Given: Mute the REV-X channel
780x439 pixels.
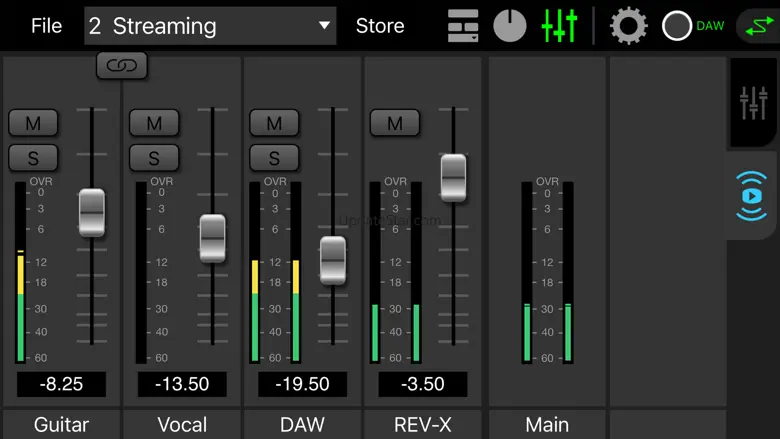Looking at the screenshot, I should [395, 123].
